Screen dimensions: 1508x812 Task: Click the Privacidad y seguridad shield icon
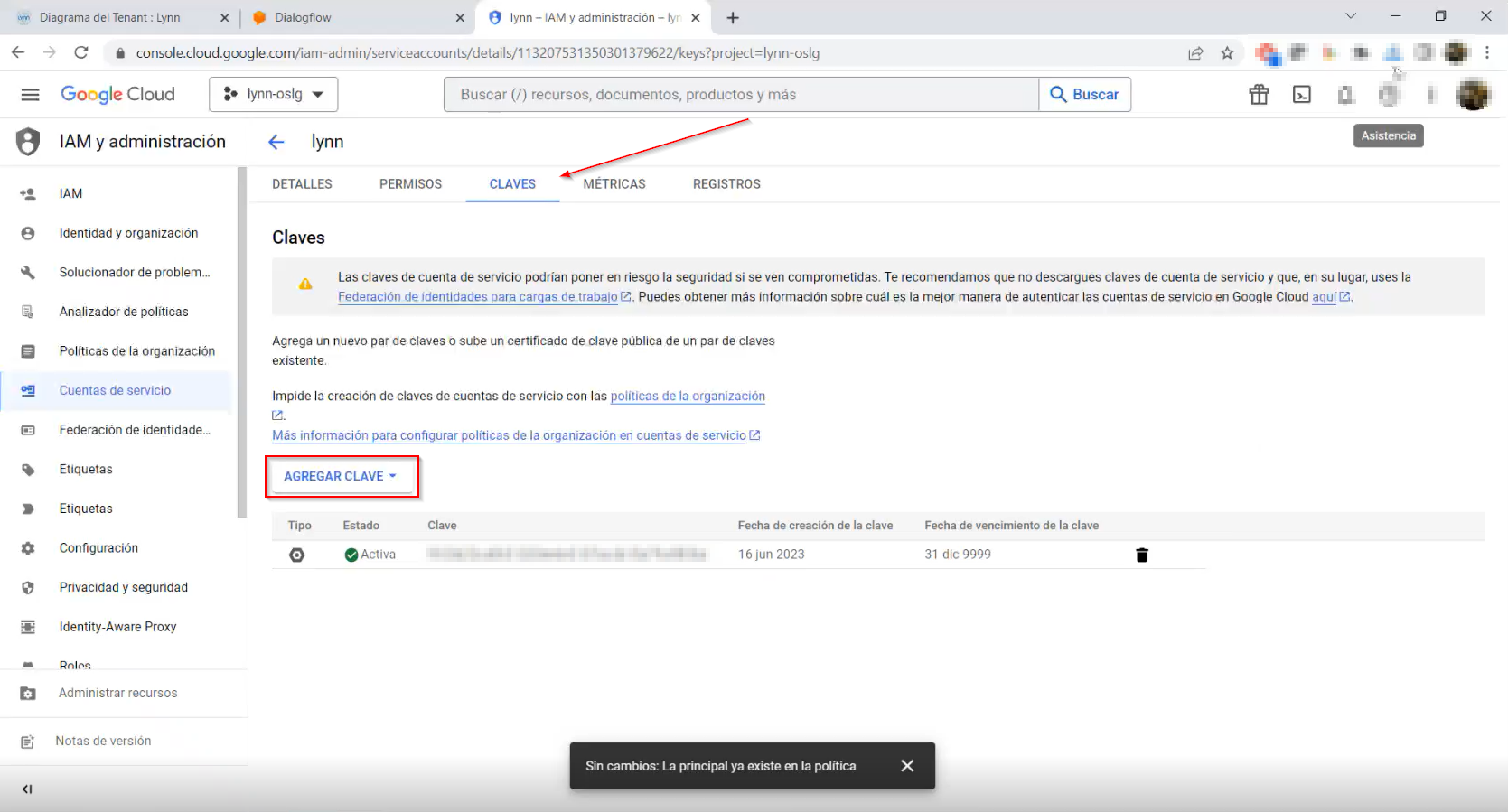click(28, 588)
